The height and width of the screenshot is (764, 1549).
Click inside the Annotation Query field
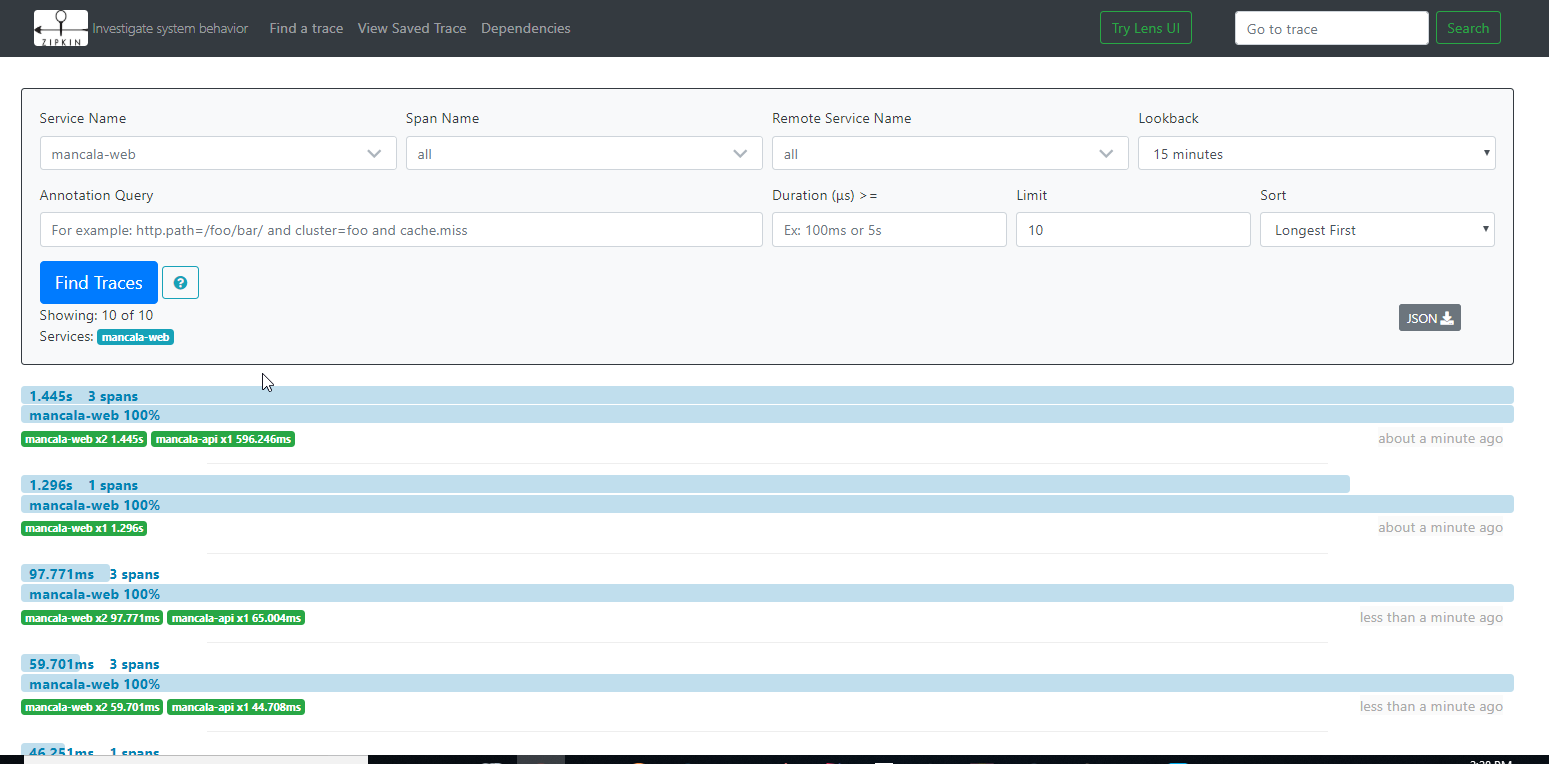[x=400, y=229]
